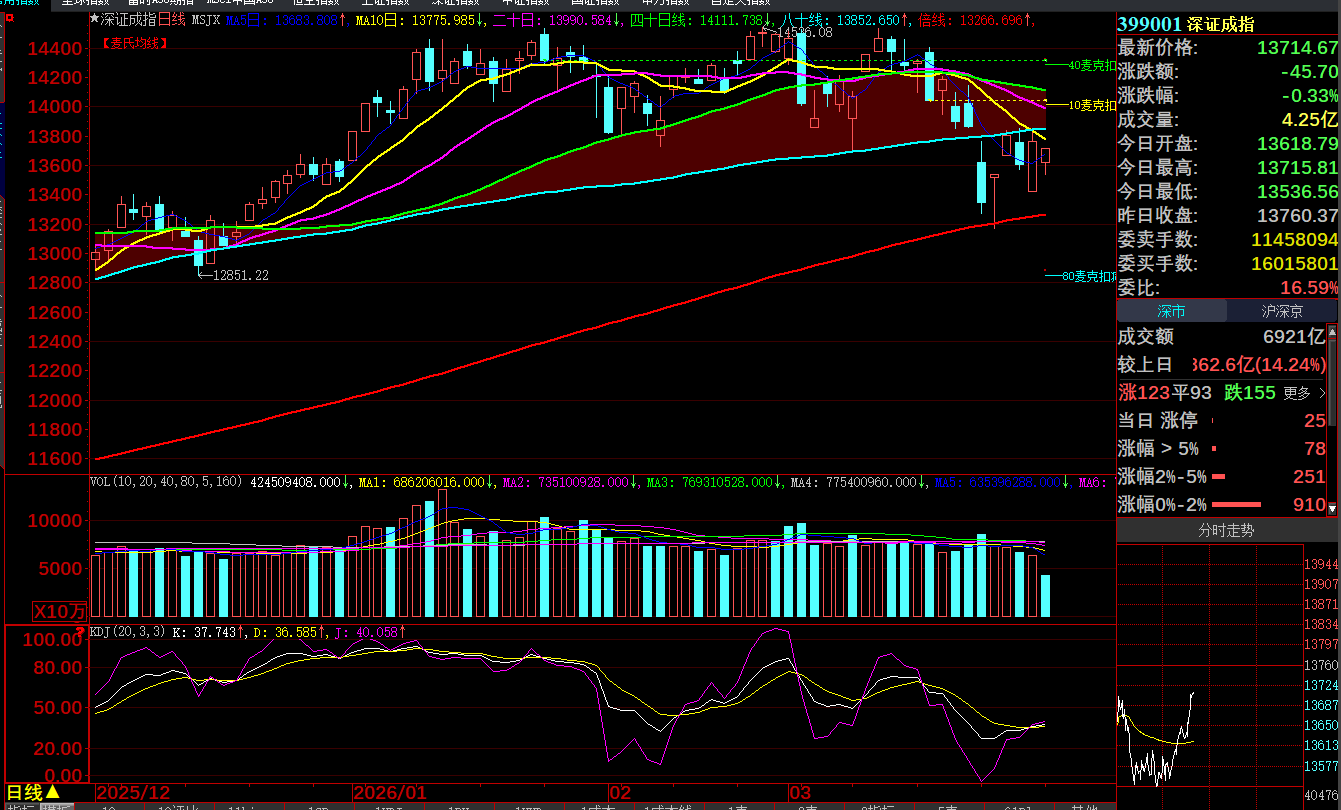Click the 分时走势 panel header

tap(1227, 531)
